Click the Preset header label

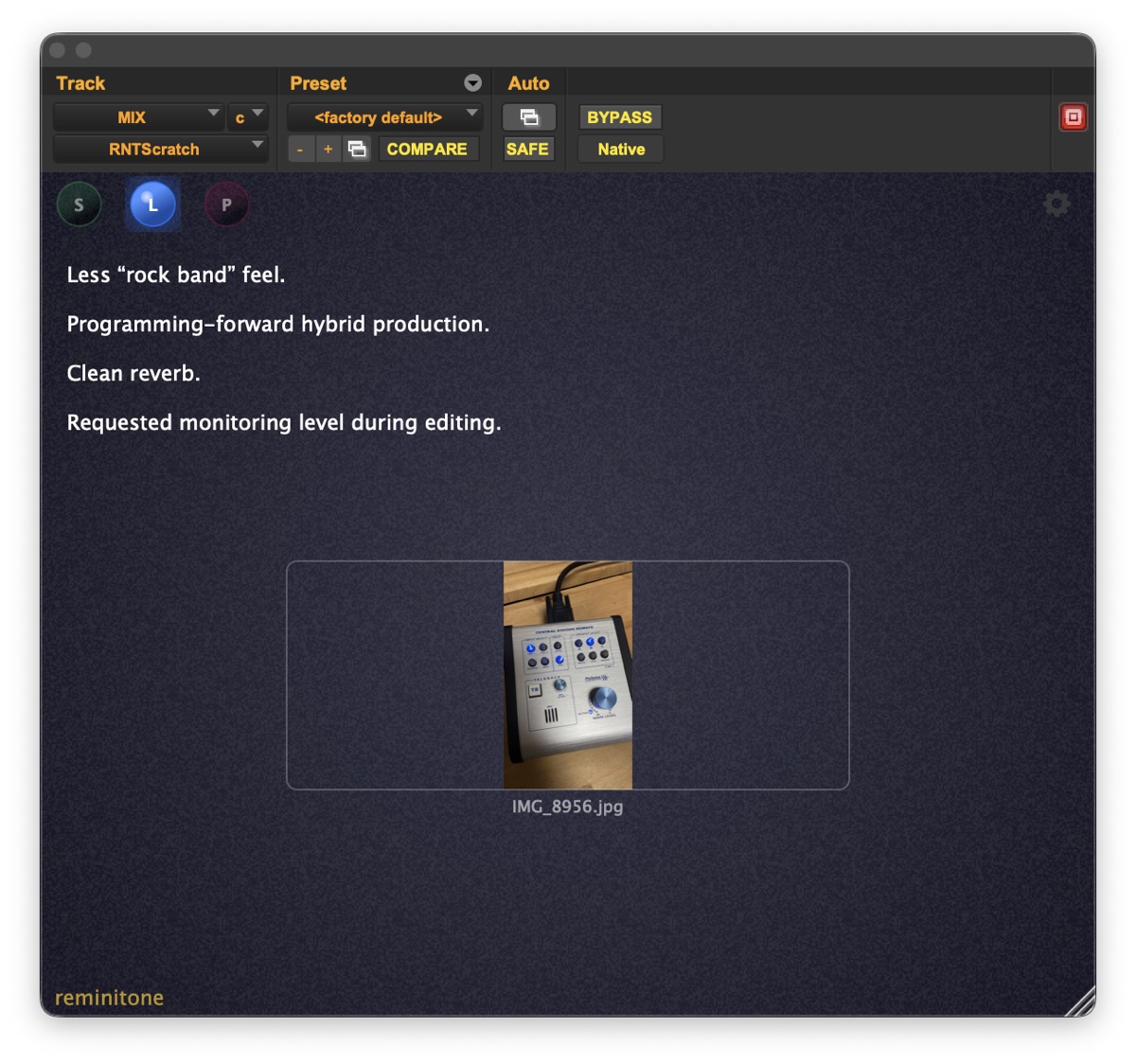pyautogui.click(x=318, y=83)
